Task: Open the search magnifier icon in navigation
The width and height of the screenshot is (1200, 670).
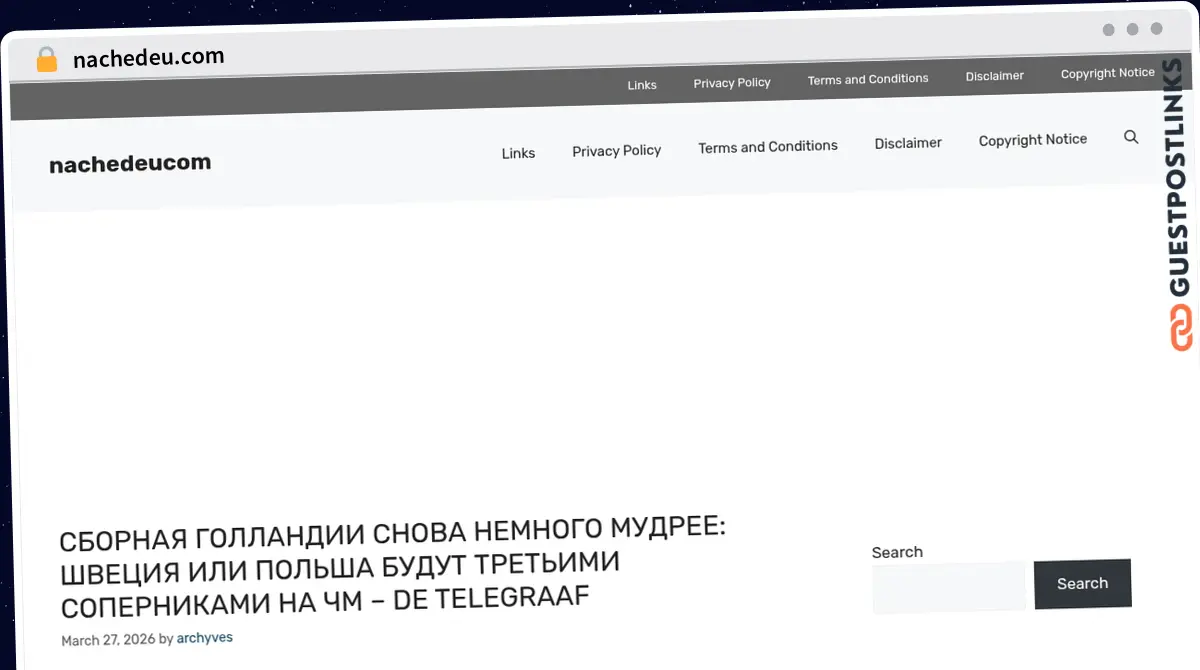Action: (x=1131, y=137)
